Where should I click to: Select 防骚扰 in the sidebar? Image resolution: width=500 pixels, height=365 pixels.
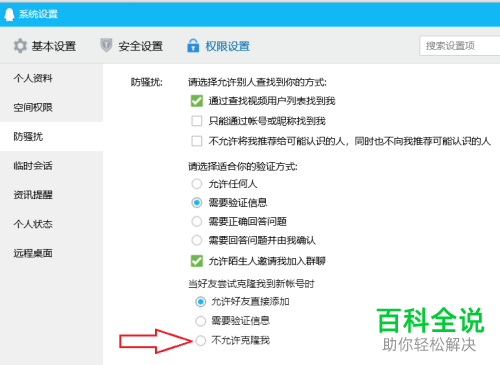[x=52, y=136]
